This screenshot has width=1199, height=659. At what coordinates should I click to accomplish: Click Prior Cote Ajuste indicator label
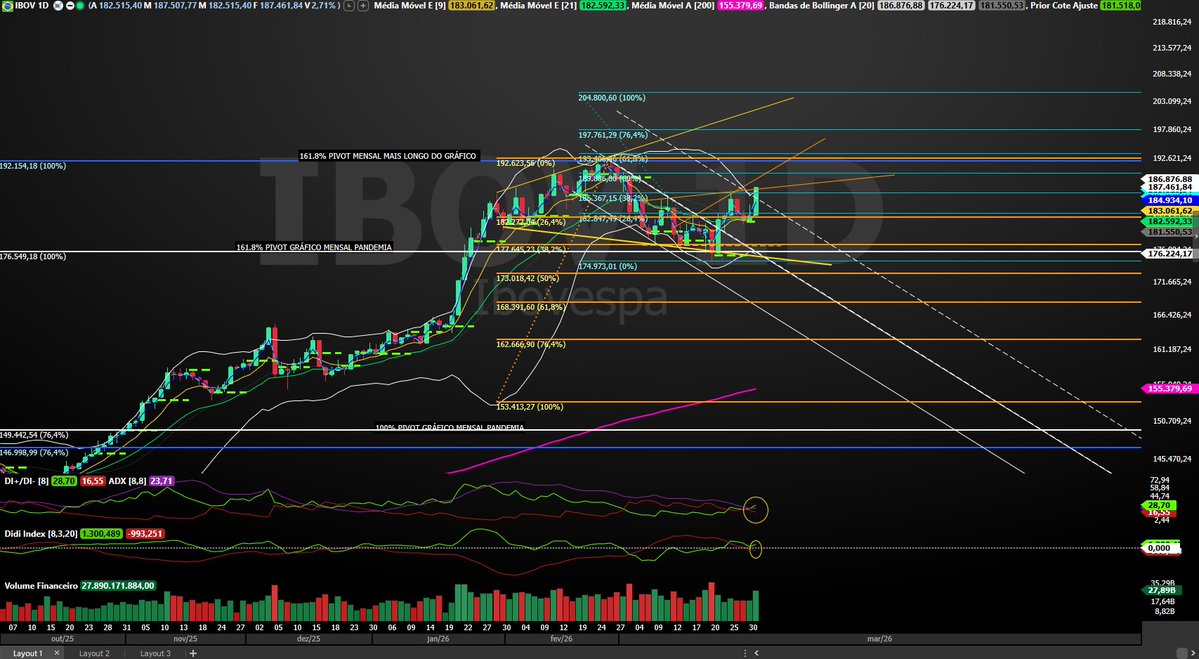(x=1063, y=5)
